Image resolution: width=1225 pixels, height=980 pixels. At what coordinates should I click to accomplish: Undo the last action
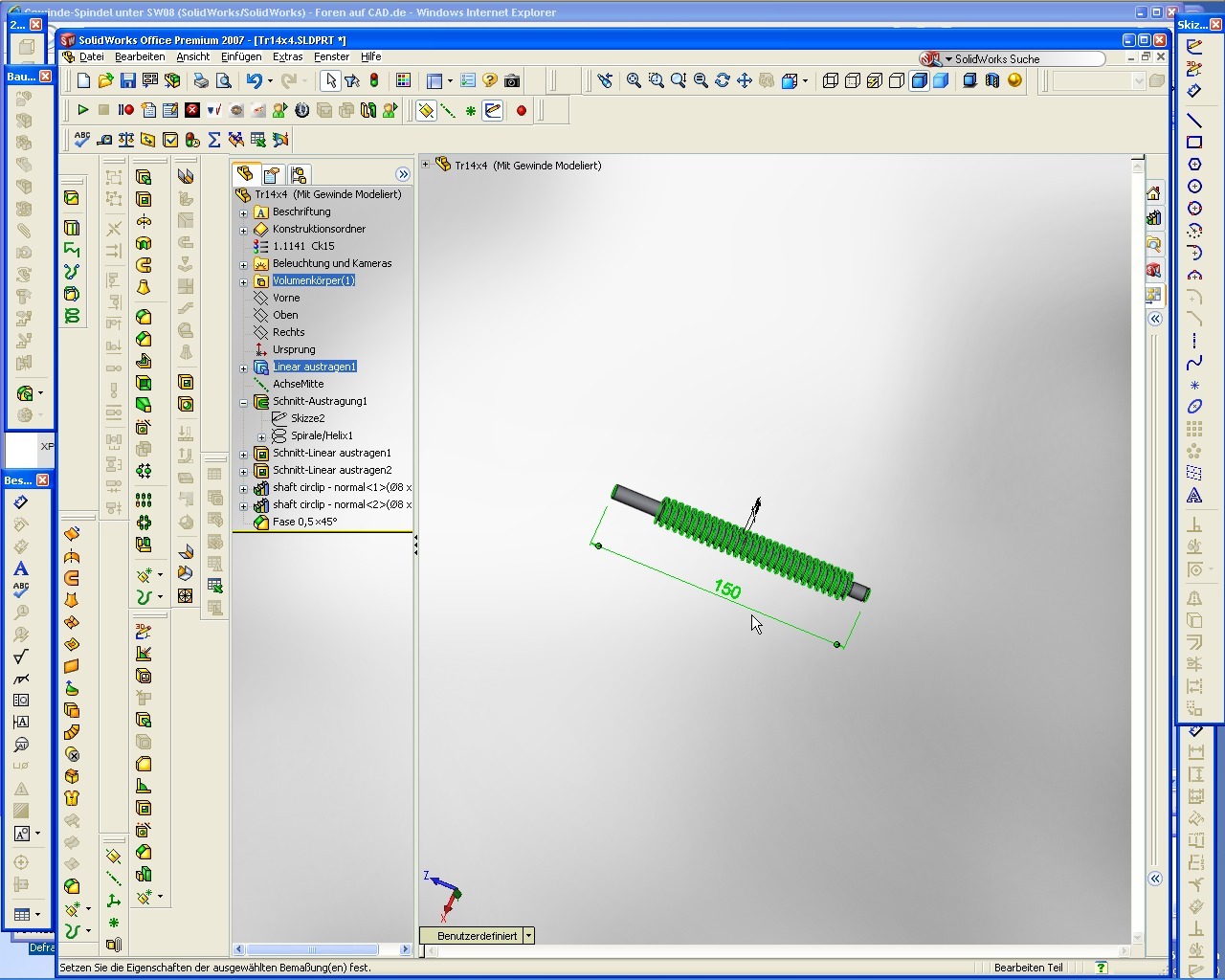click(254, 81)
